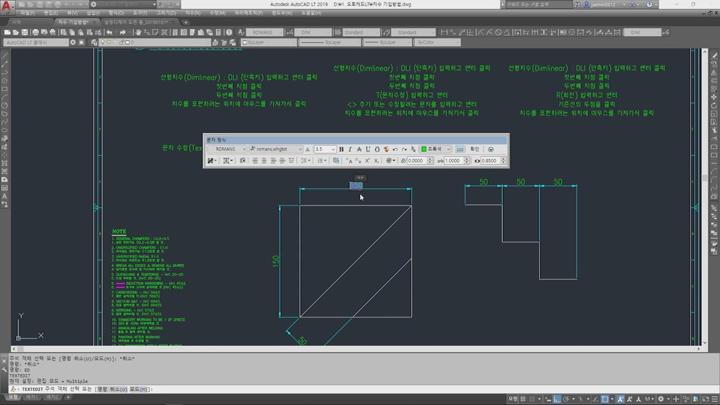Open the 파일(F) menu
The image size is (720, 405).
[x=27, y=13]
